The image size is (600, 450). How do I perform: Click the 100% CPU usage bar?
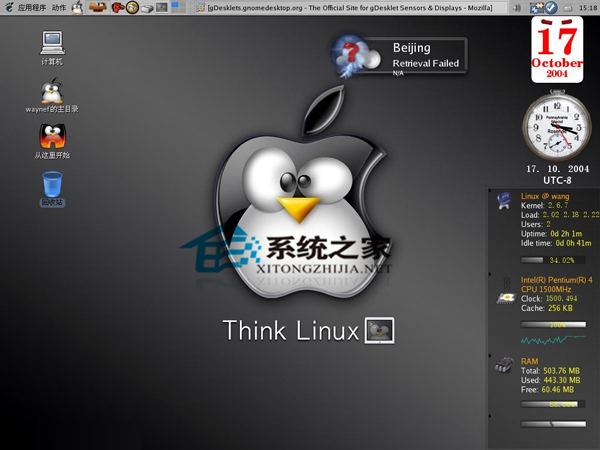553,325
